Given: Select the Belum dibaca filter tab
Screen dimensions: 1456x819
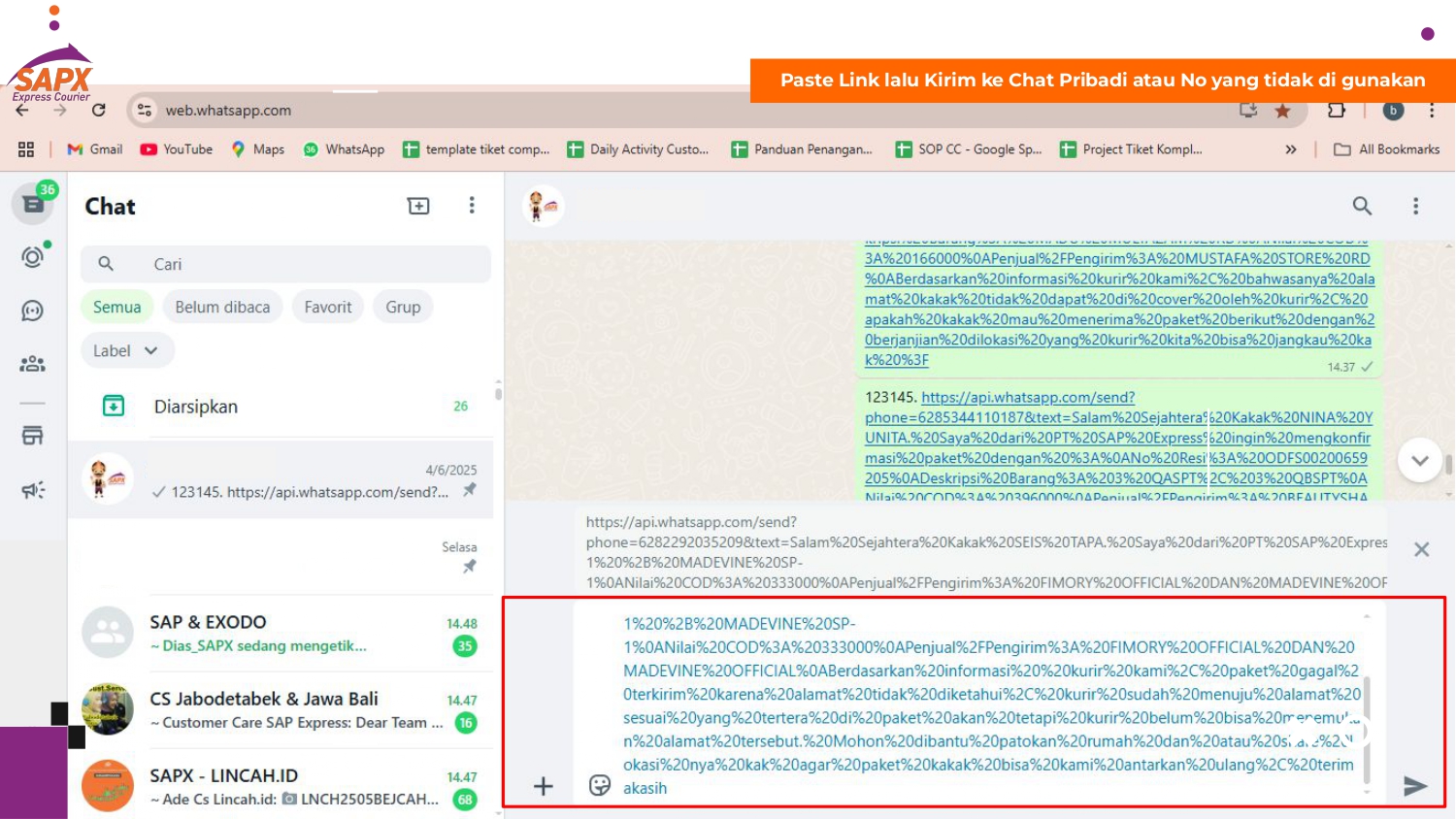Looking at the screenshot, I should coord(222,307).
